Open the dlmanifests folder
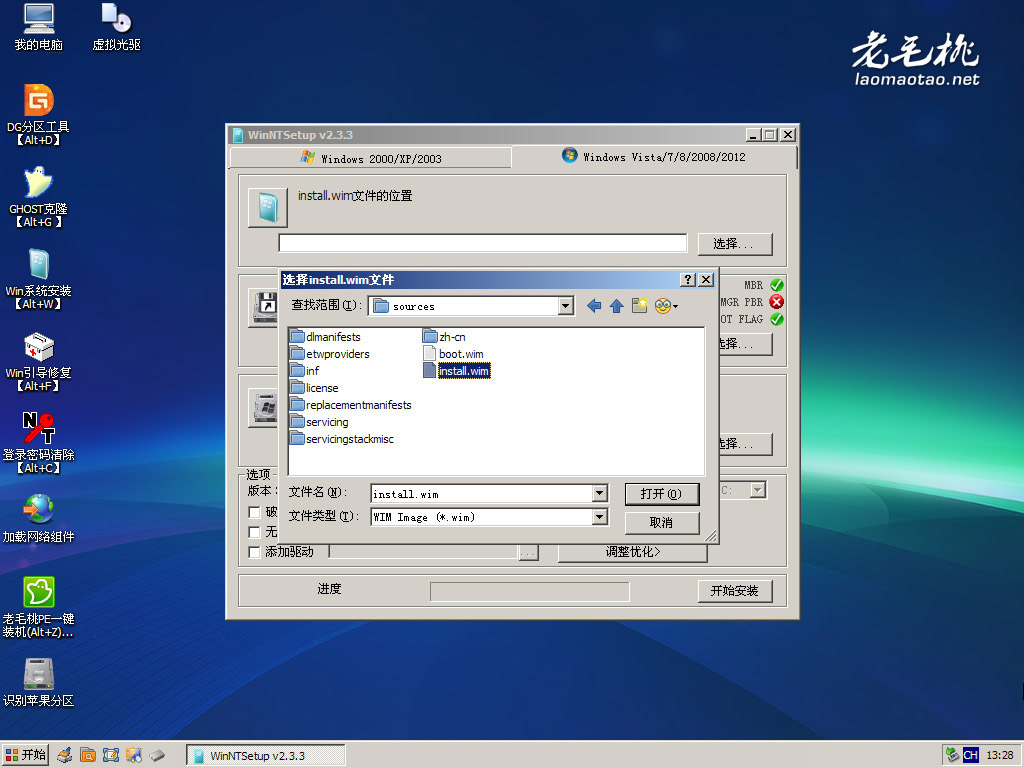This screenshot has height=768, width=1024. coord(325,337)
